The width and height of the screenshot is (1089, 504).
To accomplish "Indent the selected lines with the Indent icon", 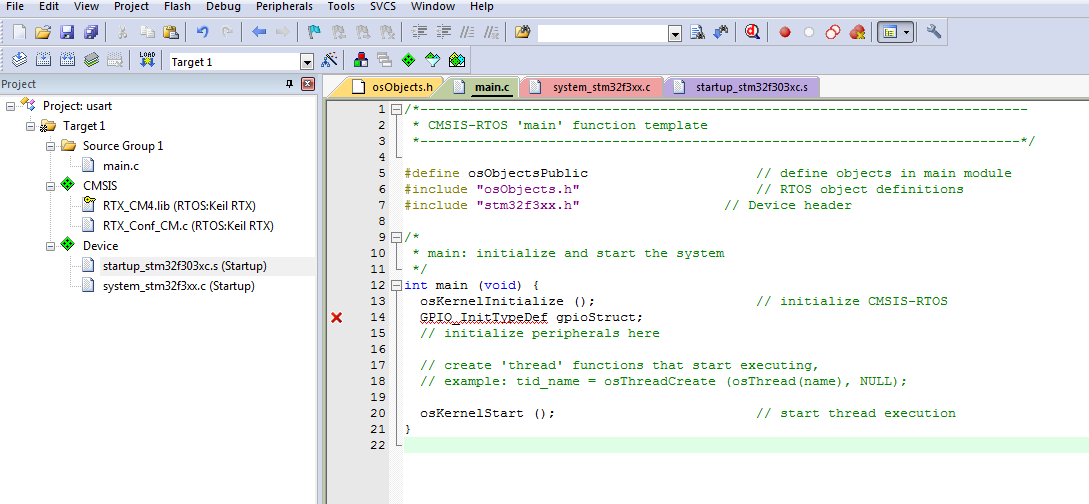I will click(419, 32).
